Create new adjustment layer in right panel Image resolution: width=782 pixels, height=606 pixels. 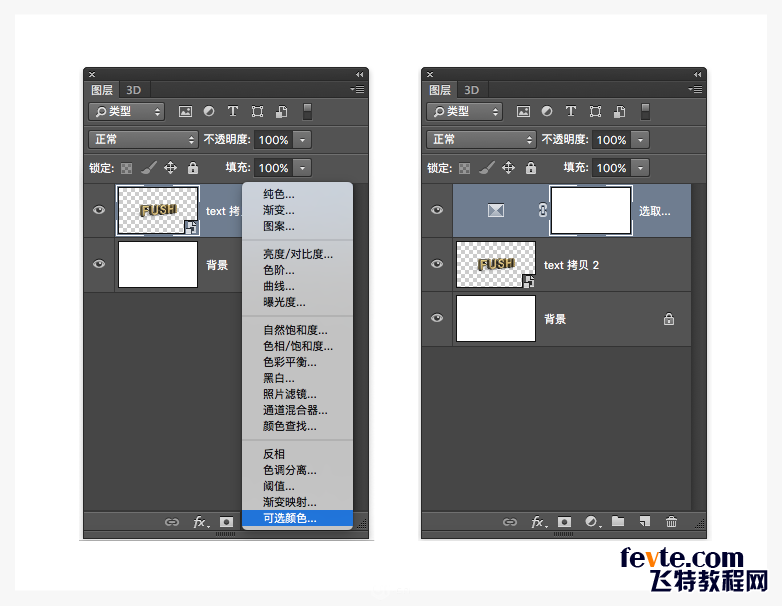coord(592,522)
